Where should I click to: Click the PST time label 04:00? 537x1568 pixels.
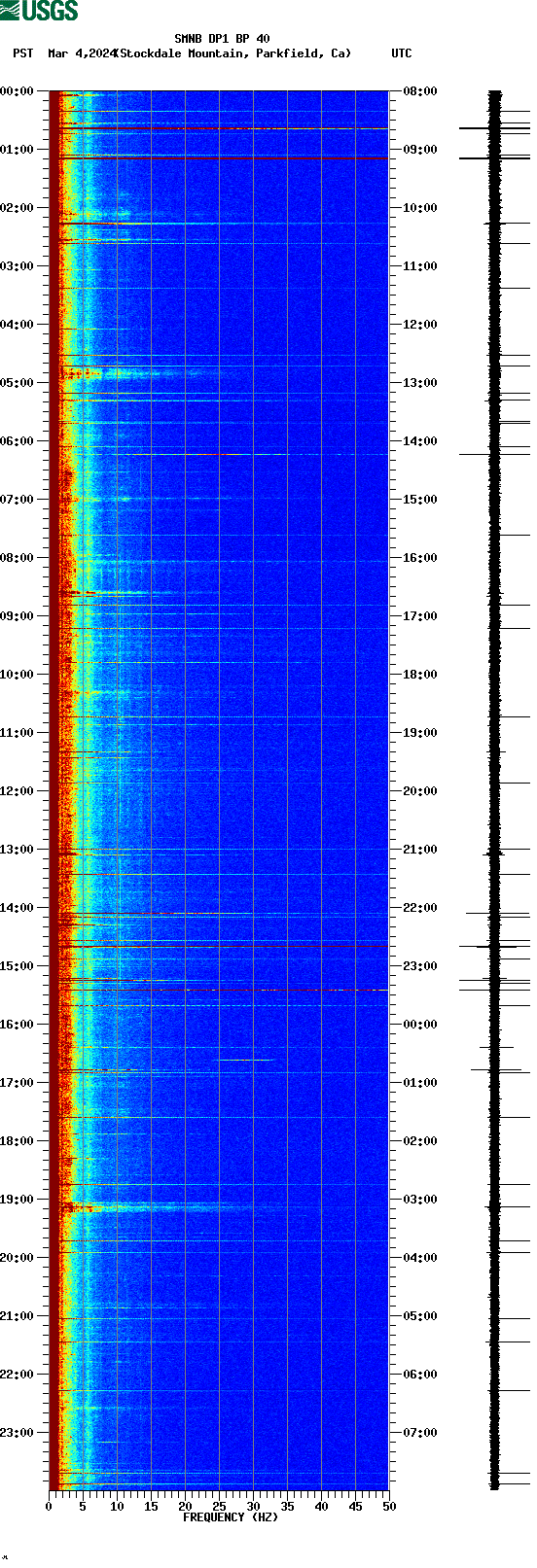click(x=17, y=325)
